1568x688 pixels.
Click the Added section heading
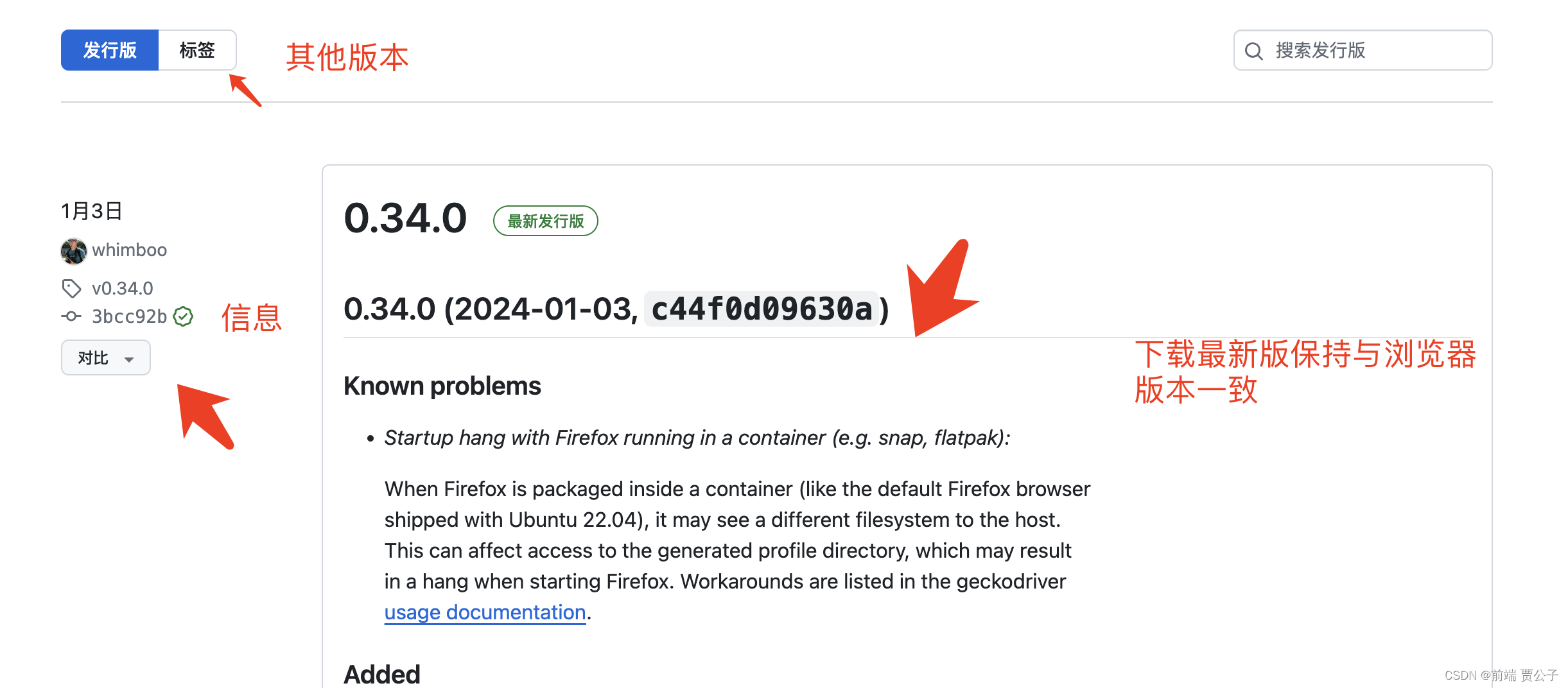point(382,675)
